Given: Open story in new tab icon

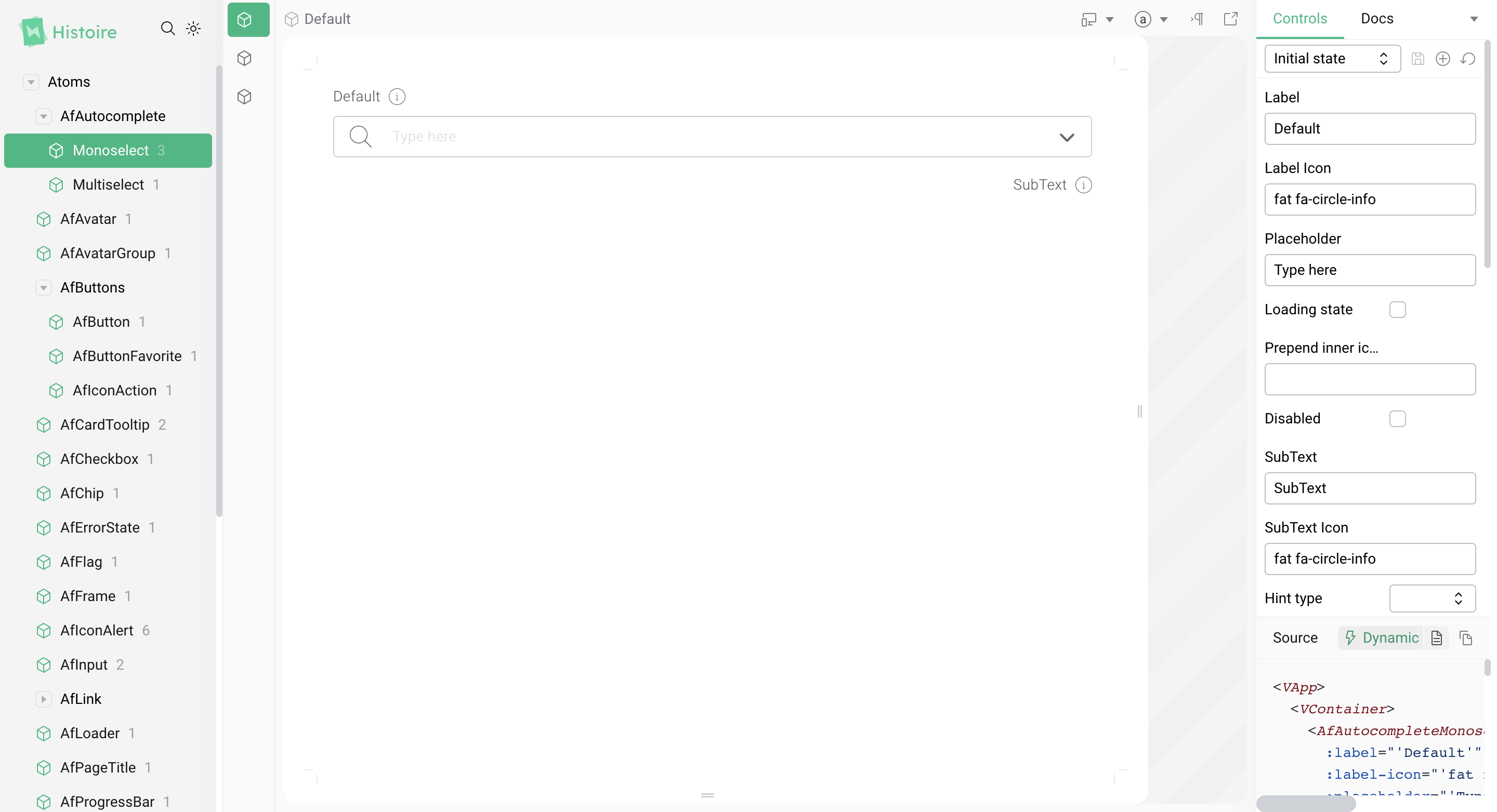Looking at the screenshot, I should tap(1231, 19).
